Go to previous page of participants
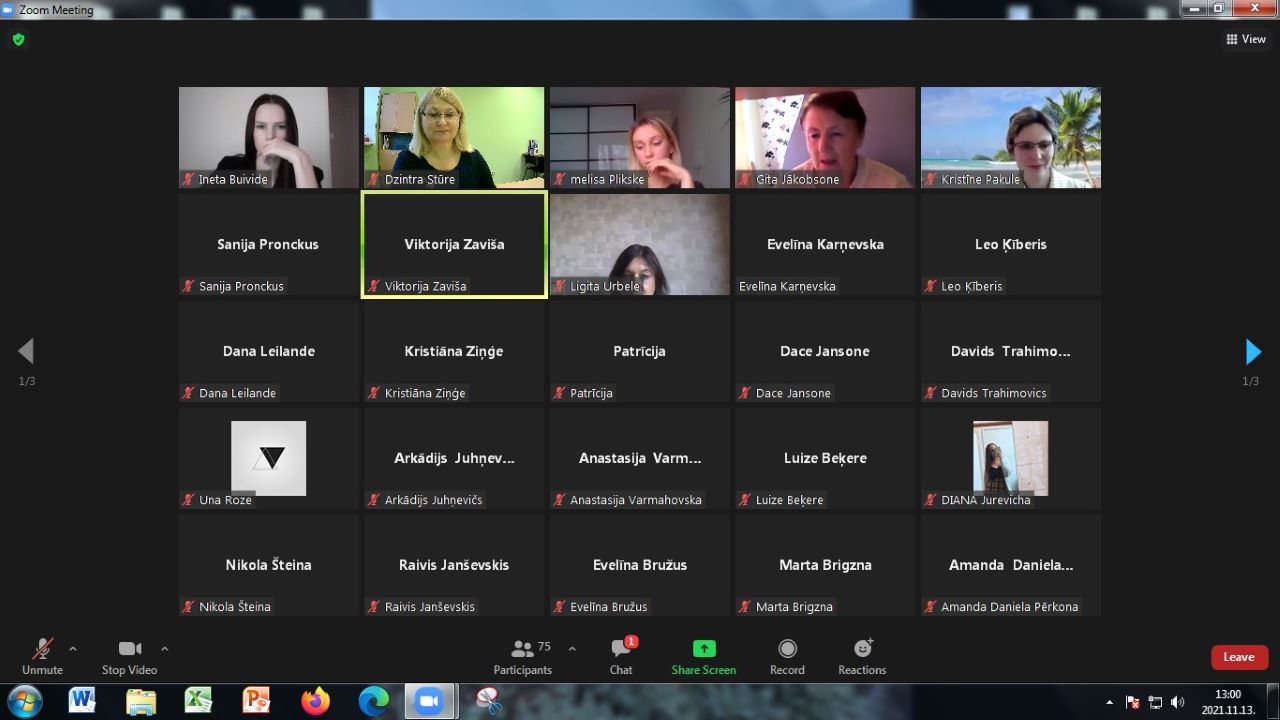Image resolution: width=1280 pixels, height=720 pixels. pyautogui.click(x=26, y=351)
